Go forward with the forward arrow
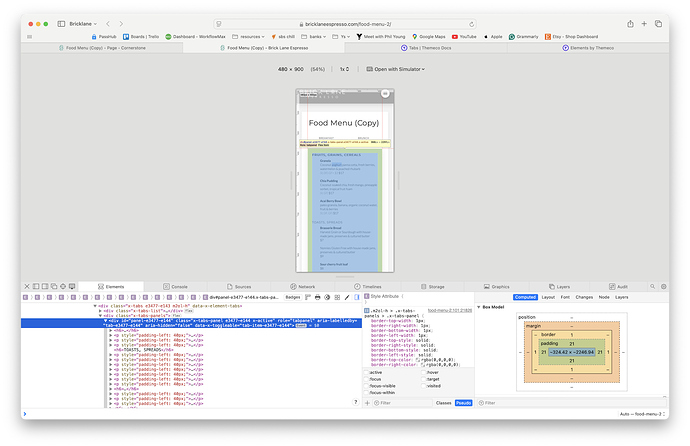 click(121, 24)
